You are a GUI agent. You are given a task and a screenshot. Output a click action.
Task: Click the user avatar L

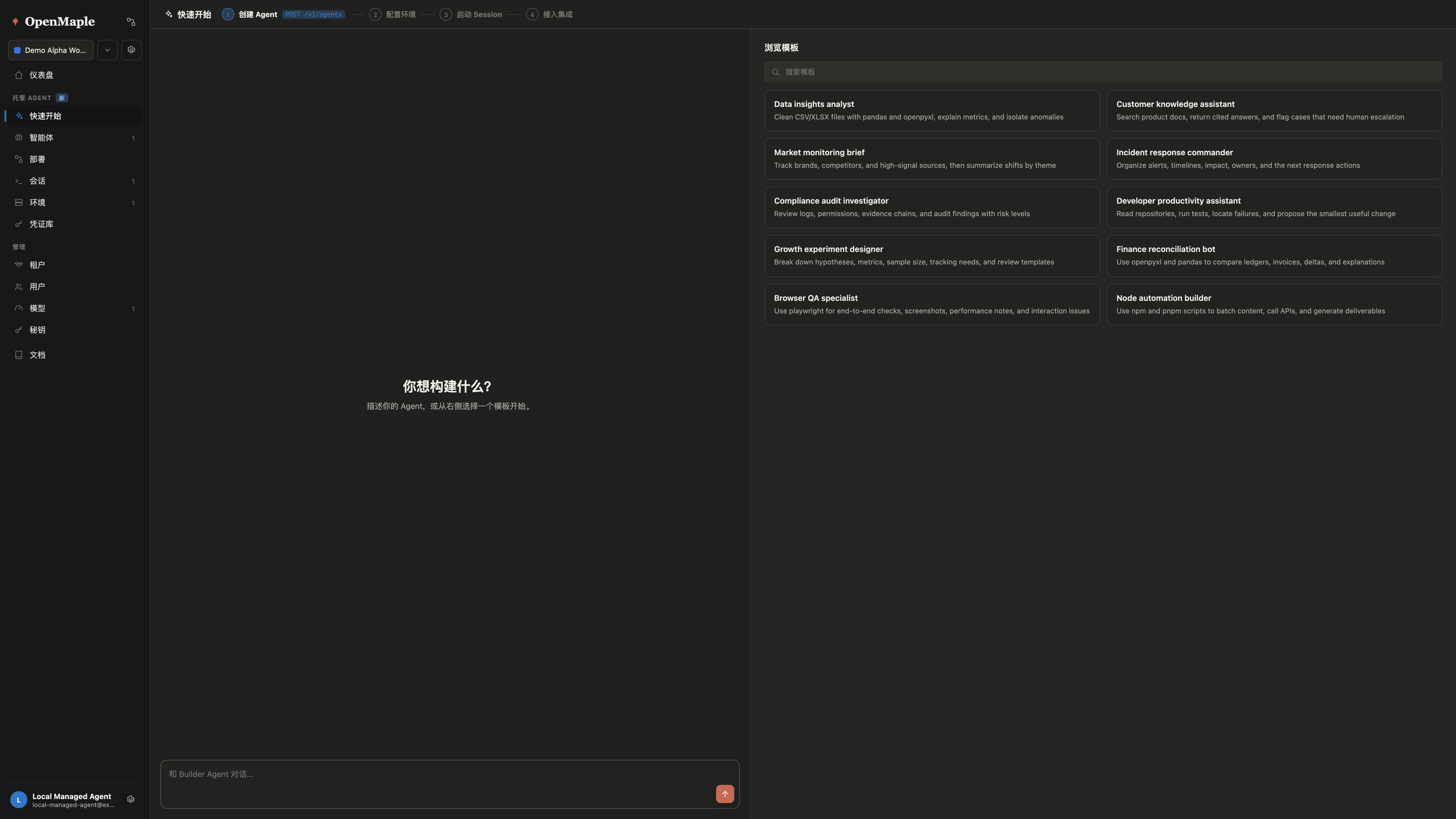[x=19, y=800]
